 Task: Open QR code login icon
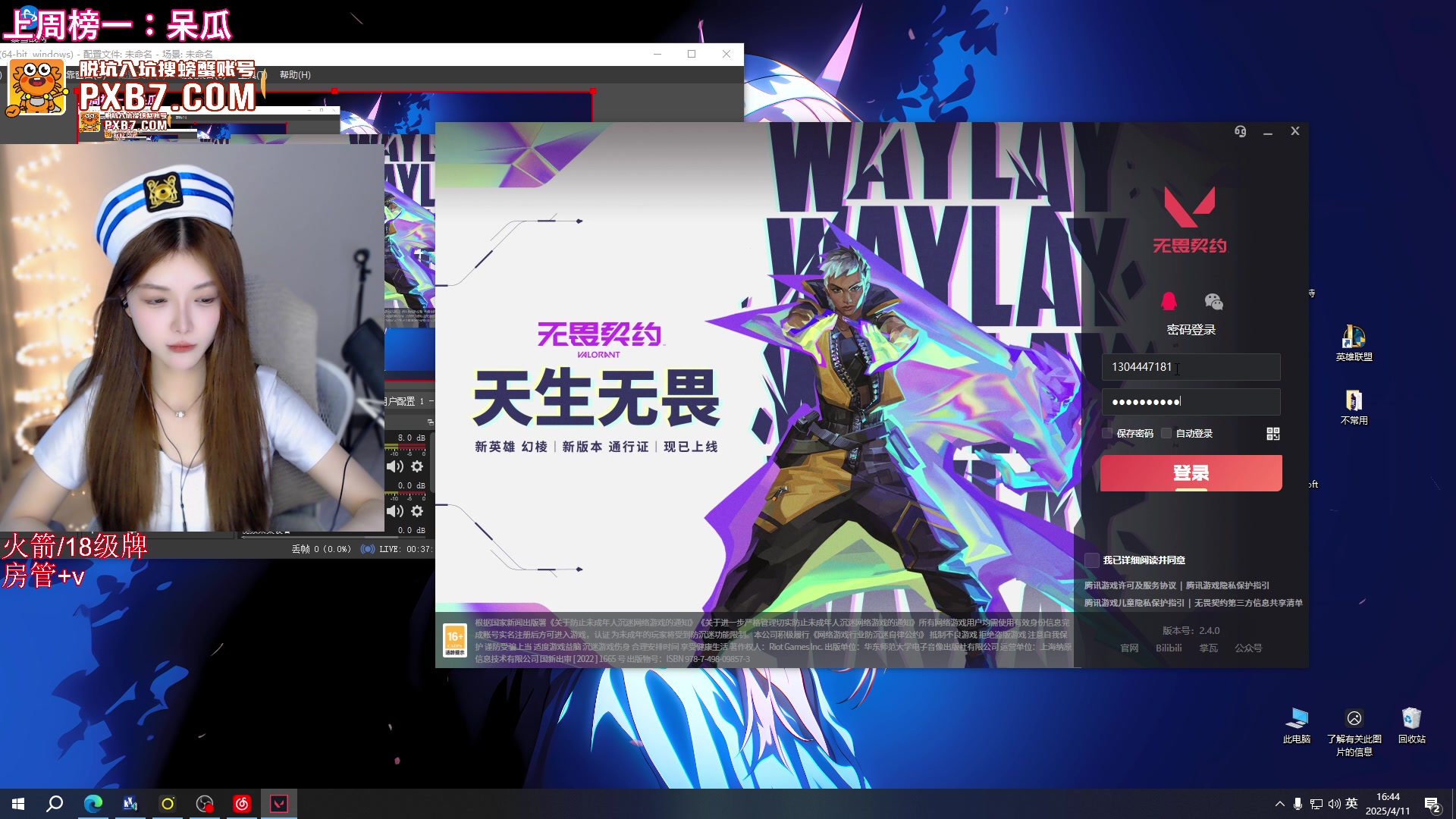1273,434
